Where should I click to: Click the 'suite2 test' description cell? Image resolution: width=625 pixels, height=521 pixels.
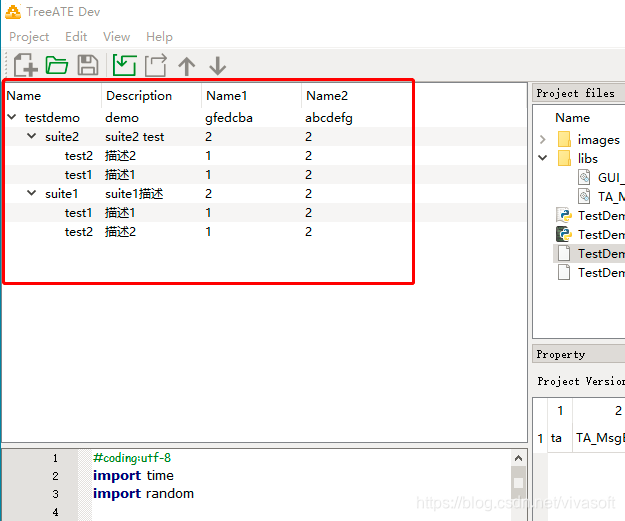(134, 137)
